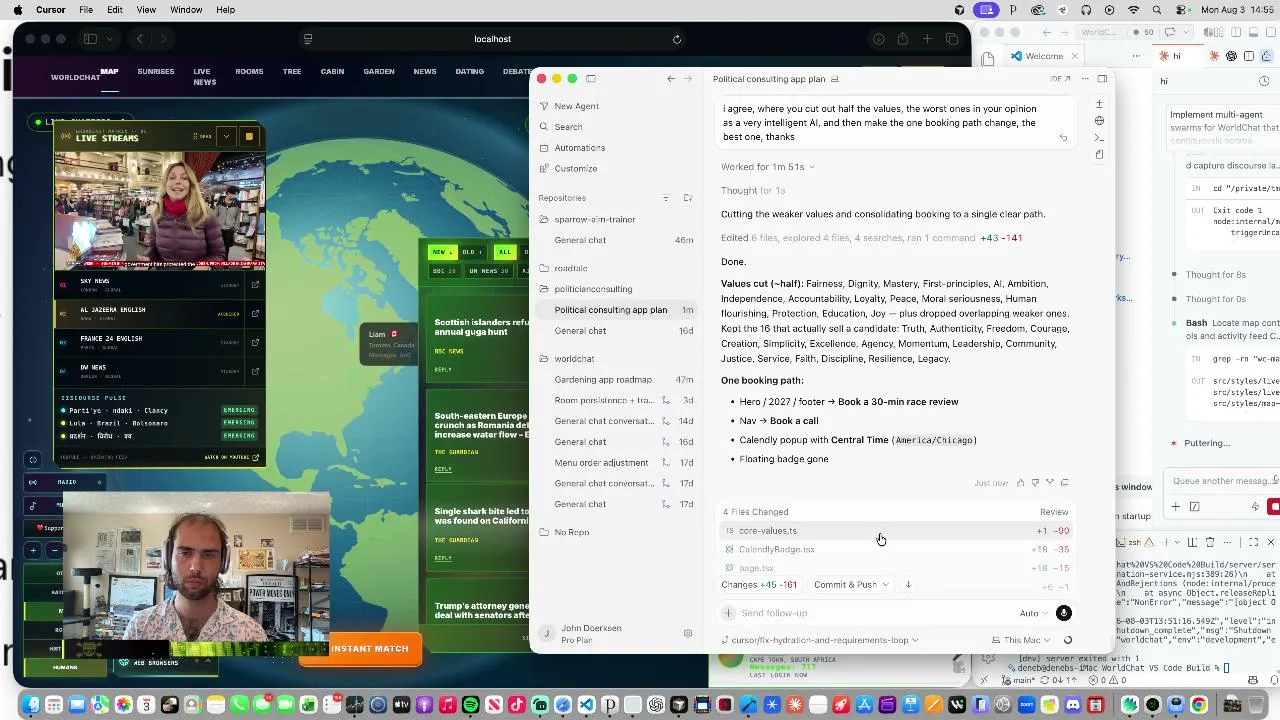This screenshot has height=720, width=1280.
Task: Give thumbs up to the agent response
Action: [x=1020, y=483]
